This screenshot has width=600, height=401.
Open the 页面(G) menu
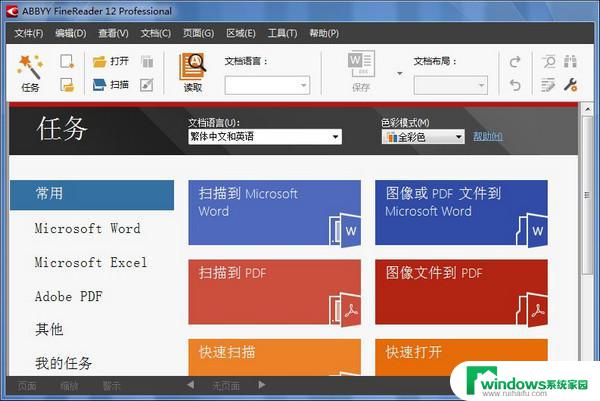click(x=199, y=33)
